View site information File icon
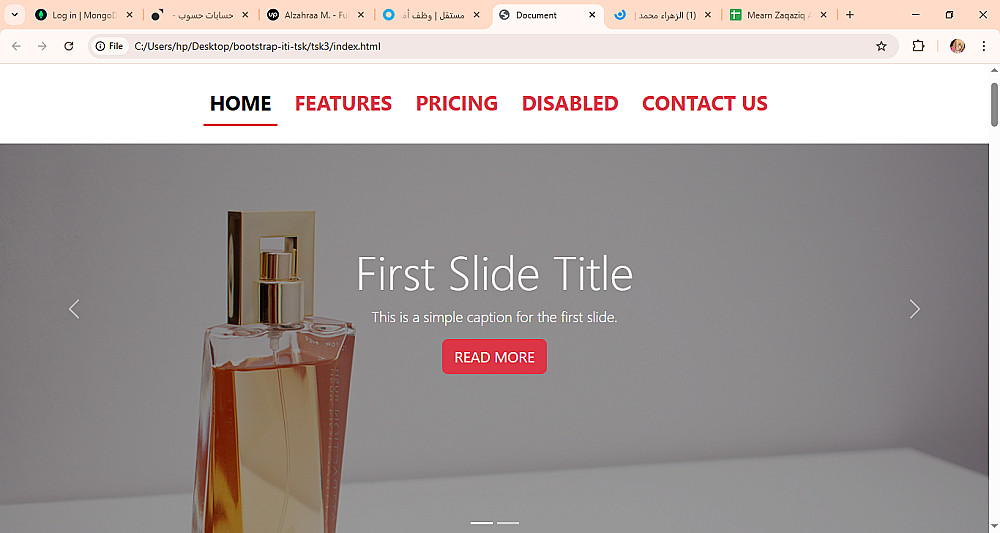Image resolution: width=1000 pixels, height=533 pixels. click(109, 46)
